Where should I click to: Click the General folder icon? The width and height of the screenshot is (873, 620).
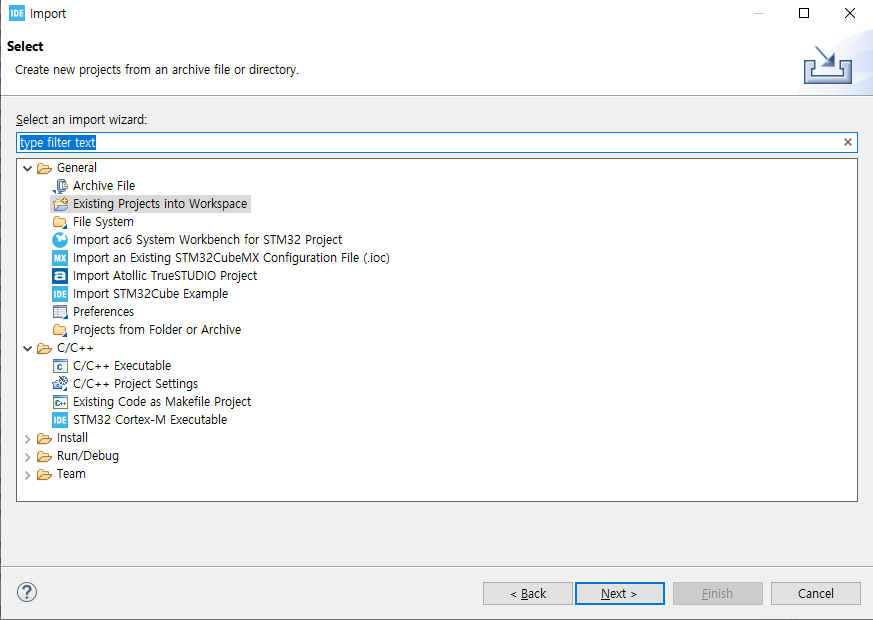tap(45, 168)
